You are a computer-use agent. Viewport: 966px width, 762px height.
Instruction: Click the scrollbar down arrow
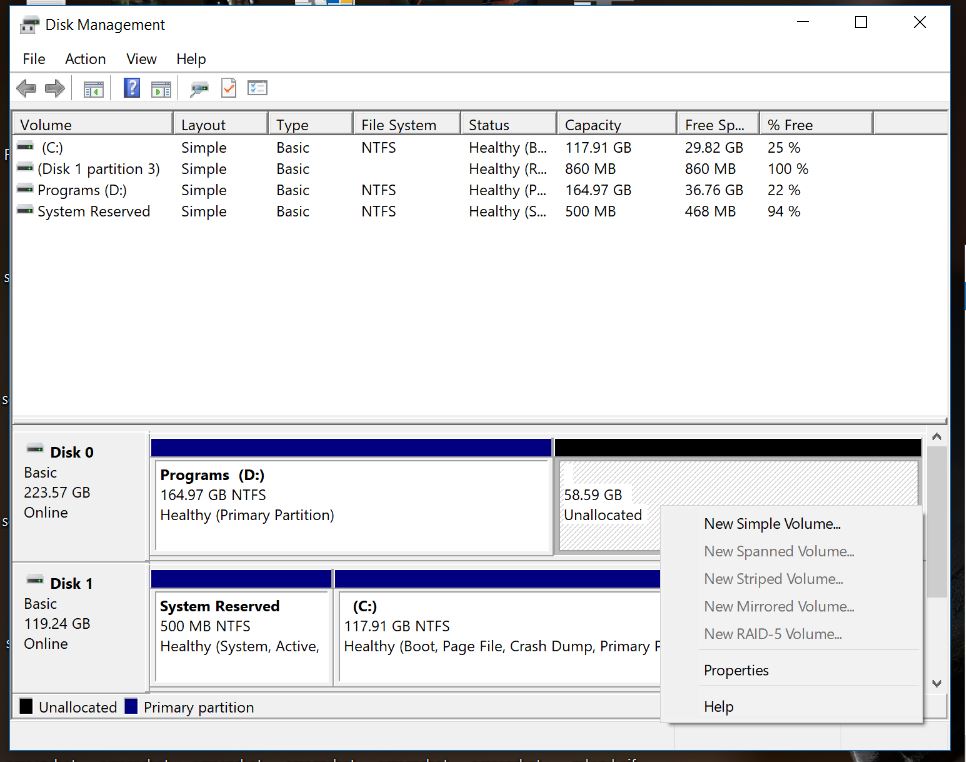coord(936,683)
